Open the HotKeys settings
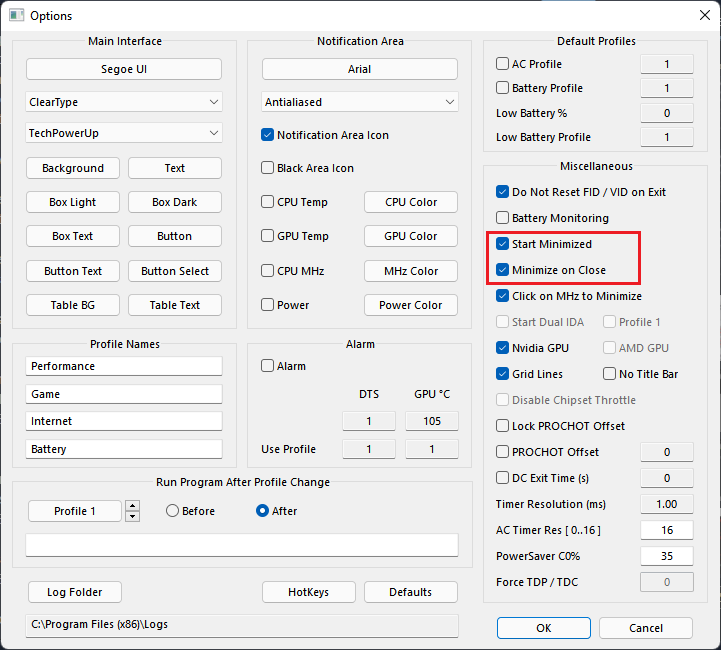721x650 pixels. pyautogui.click(x=308, y=592)
